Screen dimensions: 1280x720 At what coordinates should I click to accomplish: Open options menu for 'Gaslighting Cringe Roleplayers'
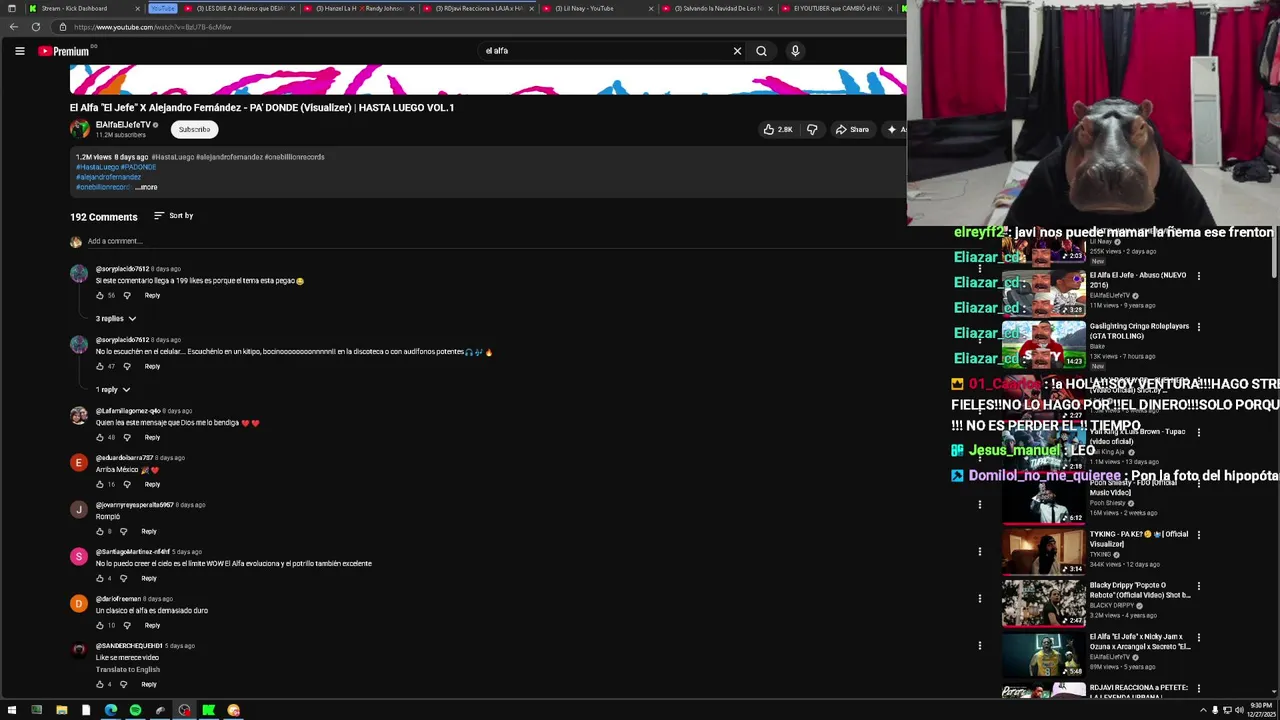click(1198, 327)
